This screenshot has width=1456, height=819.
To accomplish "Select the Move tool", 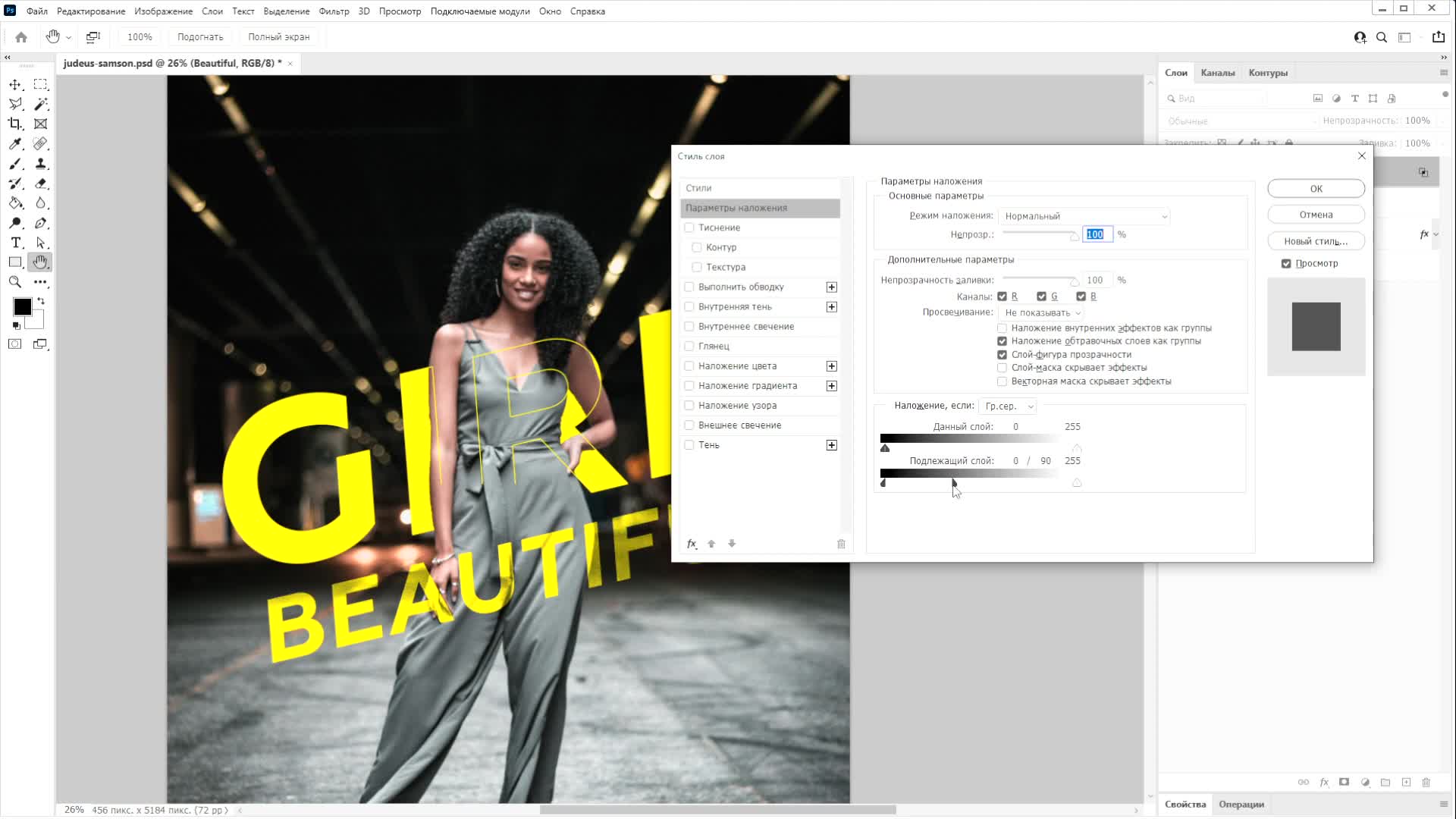I will click(15, 84).
